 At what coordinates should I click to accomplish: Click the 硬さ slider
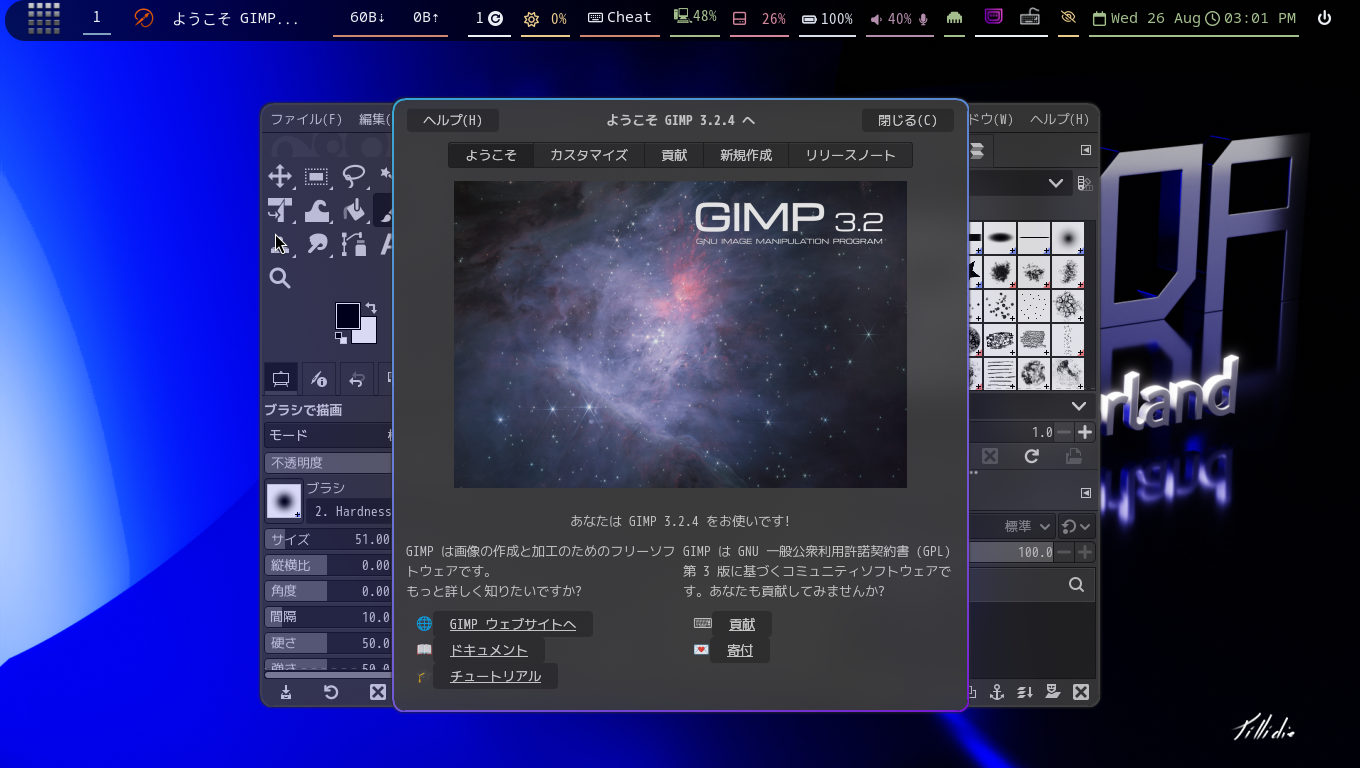(329, 643)
